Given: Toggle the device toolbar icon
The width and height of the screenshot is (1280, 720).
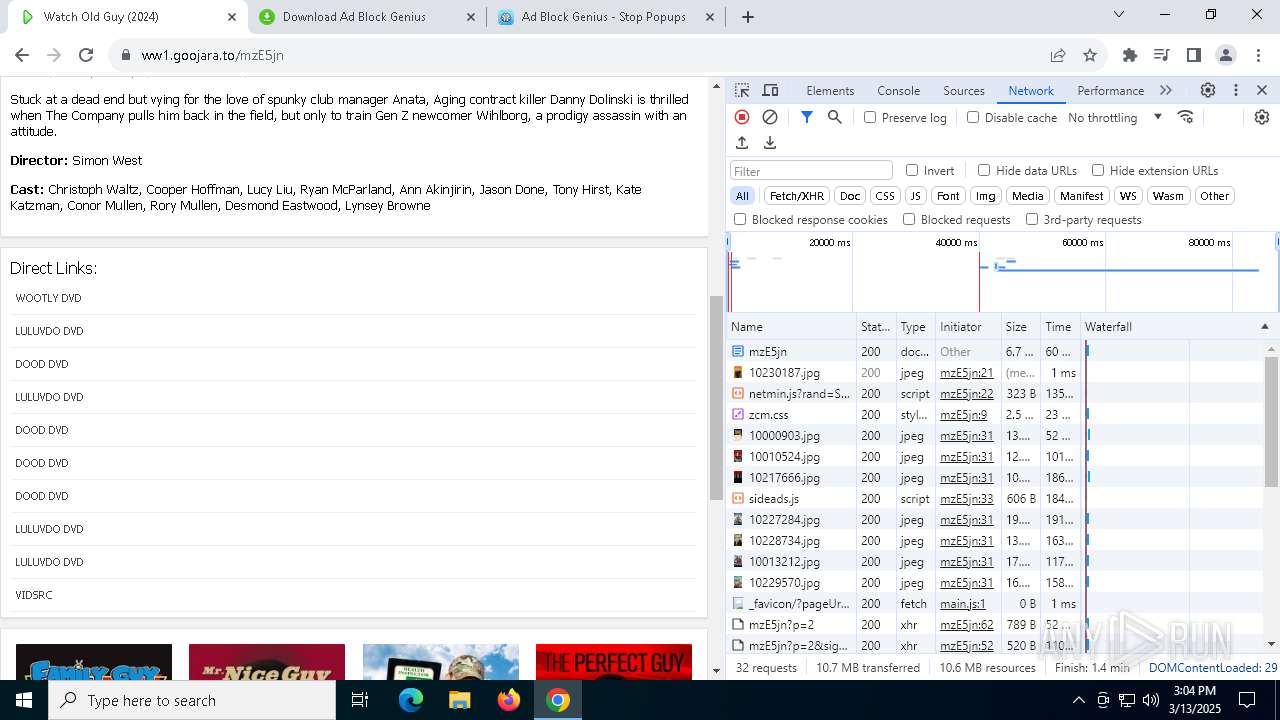Looking at the screenshot, I should tap(770, 90).
